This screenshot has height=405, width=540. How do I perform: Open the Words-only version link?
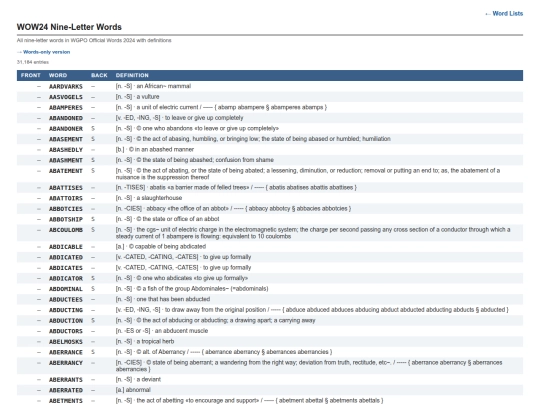(43, 52)
